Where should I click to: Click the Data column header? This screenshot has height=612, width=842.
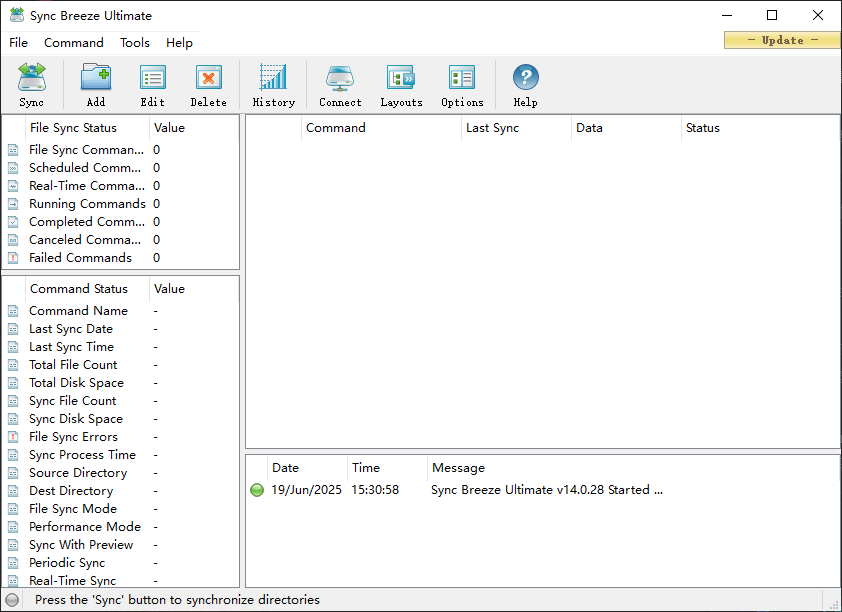coord(627,128)
